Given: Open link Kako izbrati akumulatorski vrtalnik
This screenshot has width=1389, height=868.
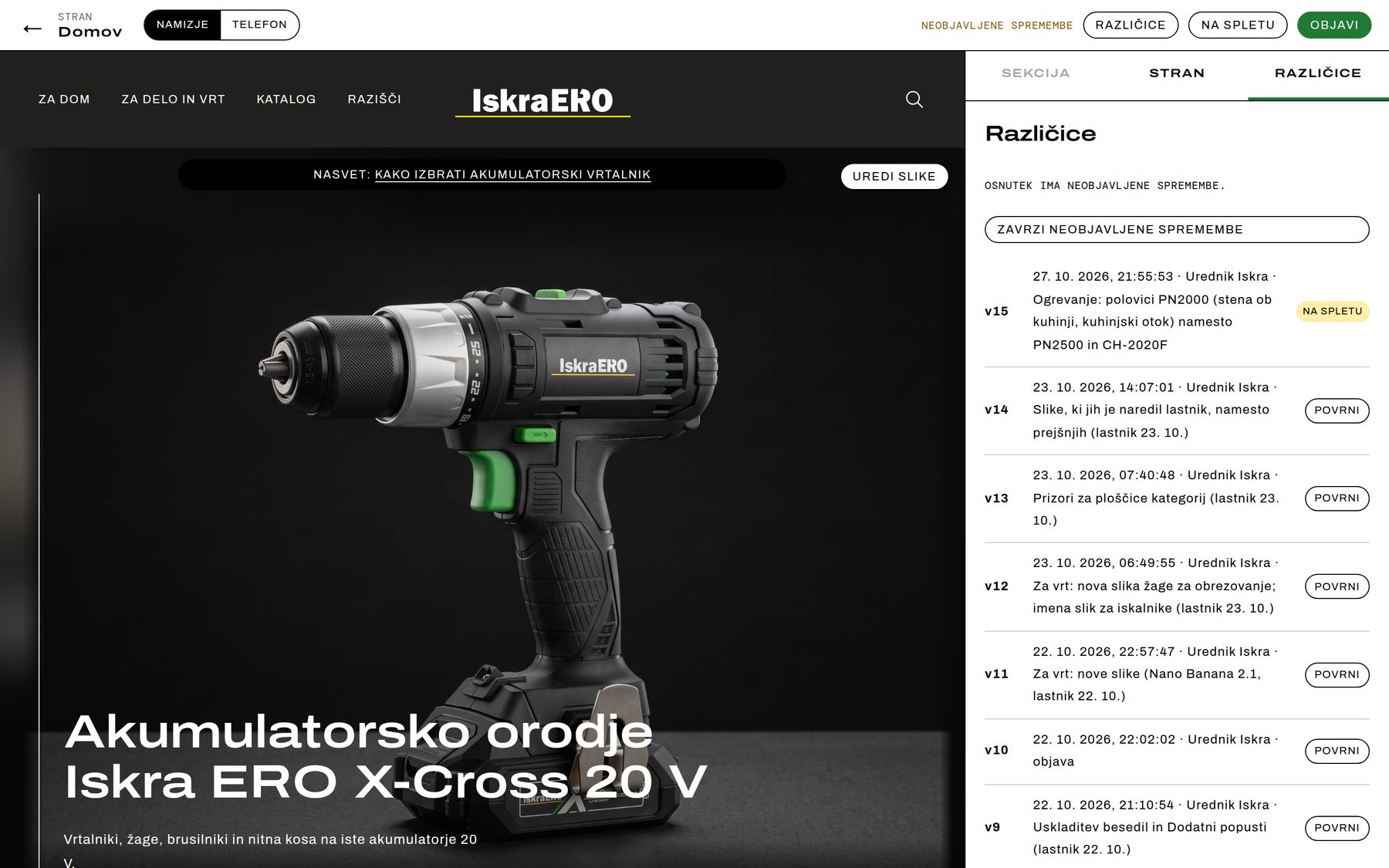Looking at the screenshot, I should tap(512, 174).
